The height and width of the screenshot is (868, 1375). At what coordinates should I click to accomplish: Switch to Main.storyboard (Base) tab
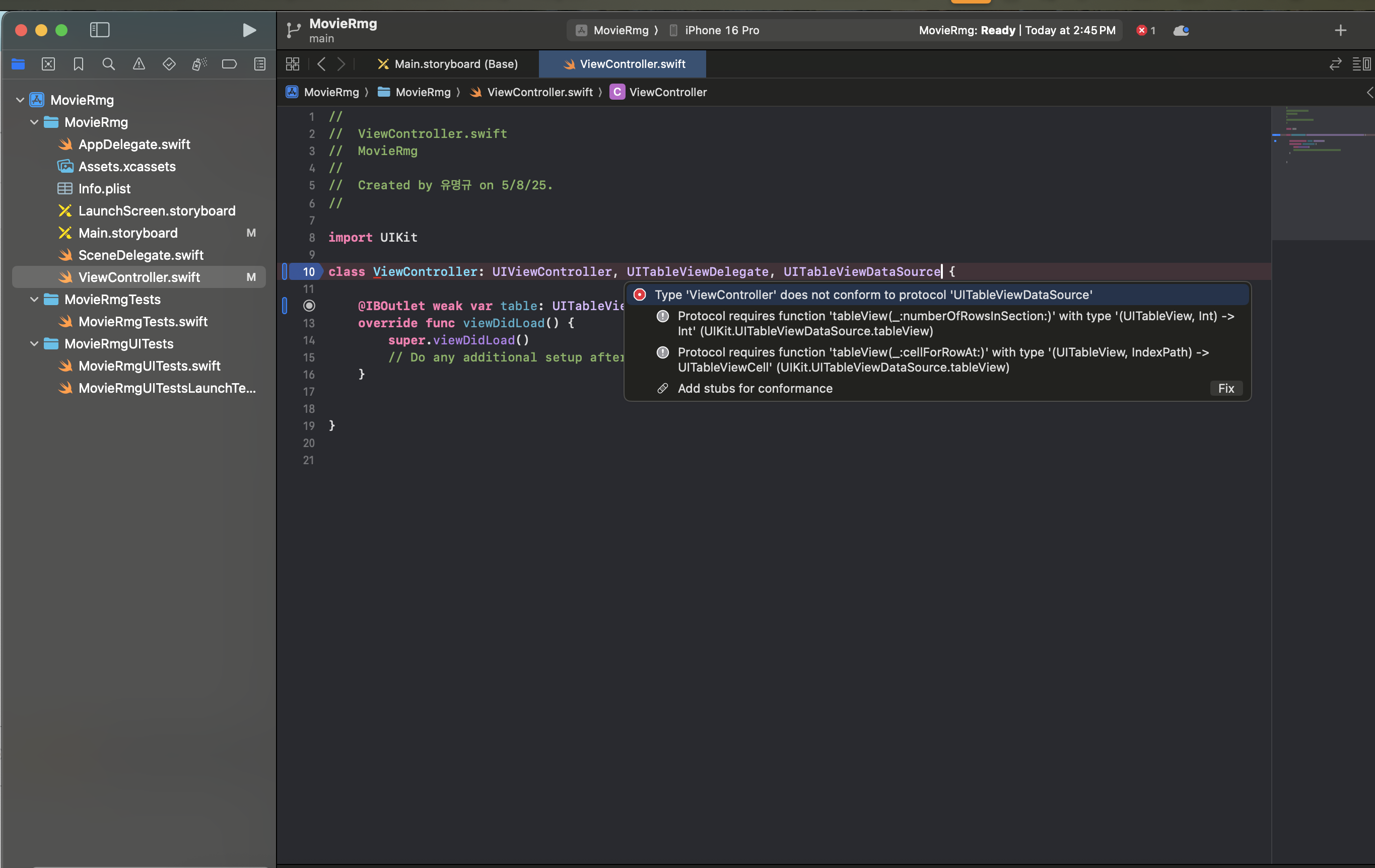[x=448, y=64]
